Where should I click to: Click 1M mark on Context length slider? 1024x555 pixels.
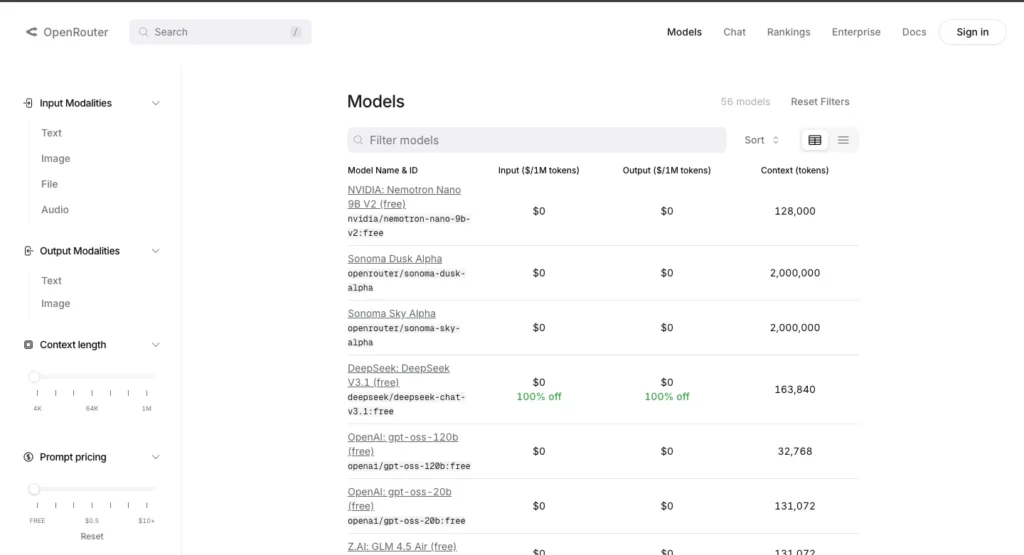(x=146, y=408)
